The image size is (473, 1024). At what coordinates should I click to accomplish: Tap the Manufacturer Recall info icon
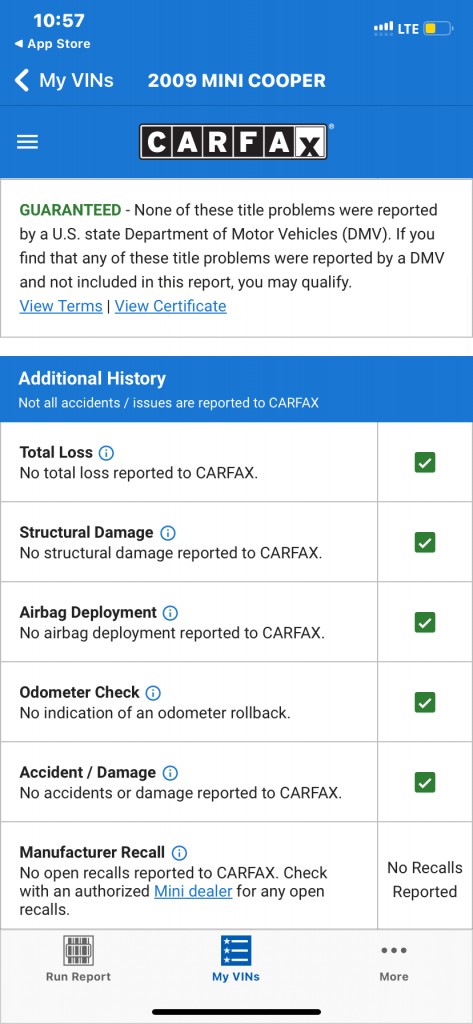pyautogui.click(x=179, y=853)
